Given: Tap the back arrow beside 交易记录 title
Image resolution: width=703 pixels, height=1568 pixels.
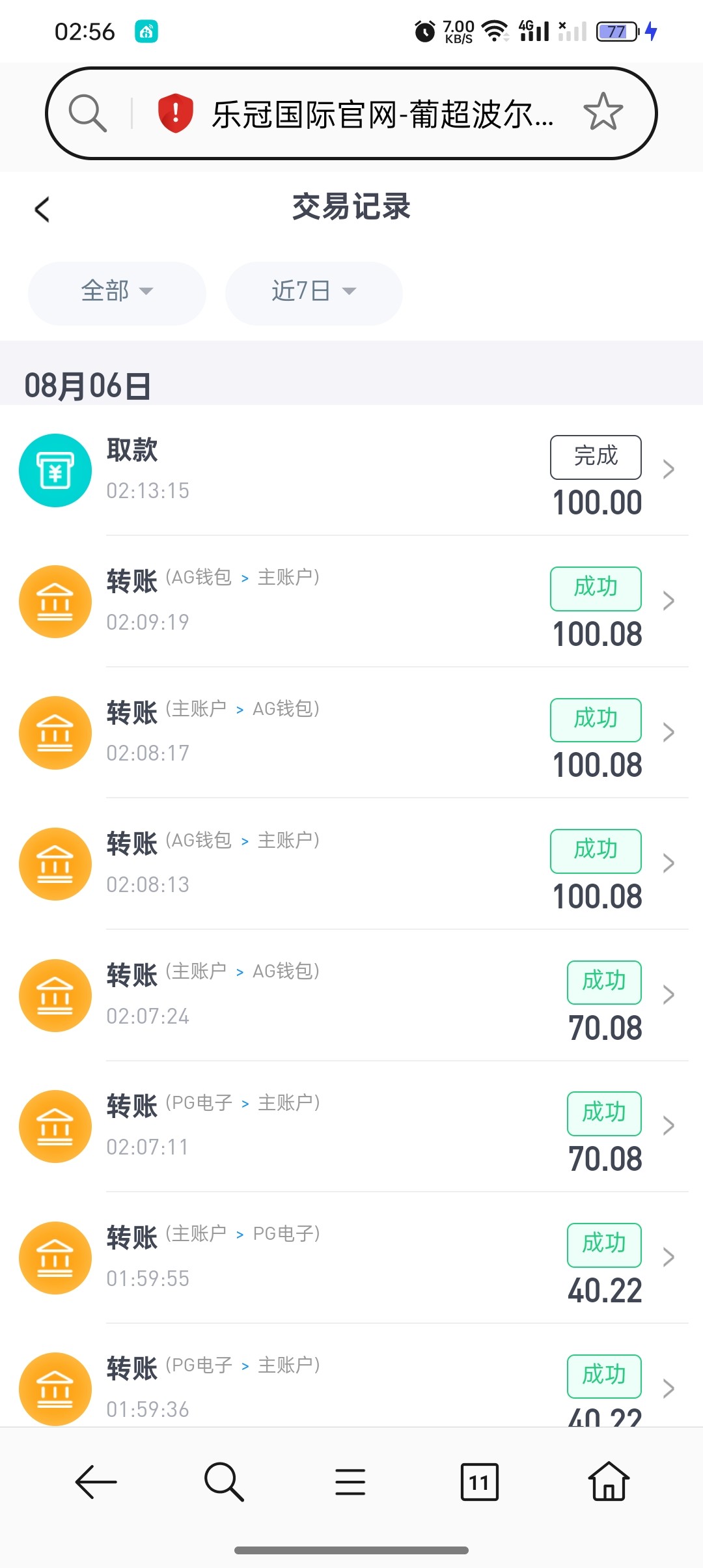Looking at the screenshot, I should (42, 210).
